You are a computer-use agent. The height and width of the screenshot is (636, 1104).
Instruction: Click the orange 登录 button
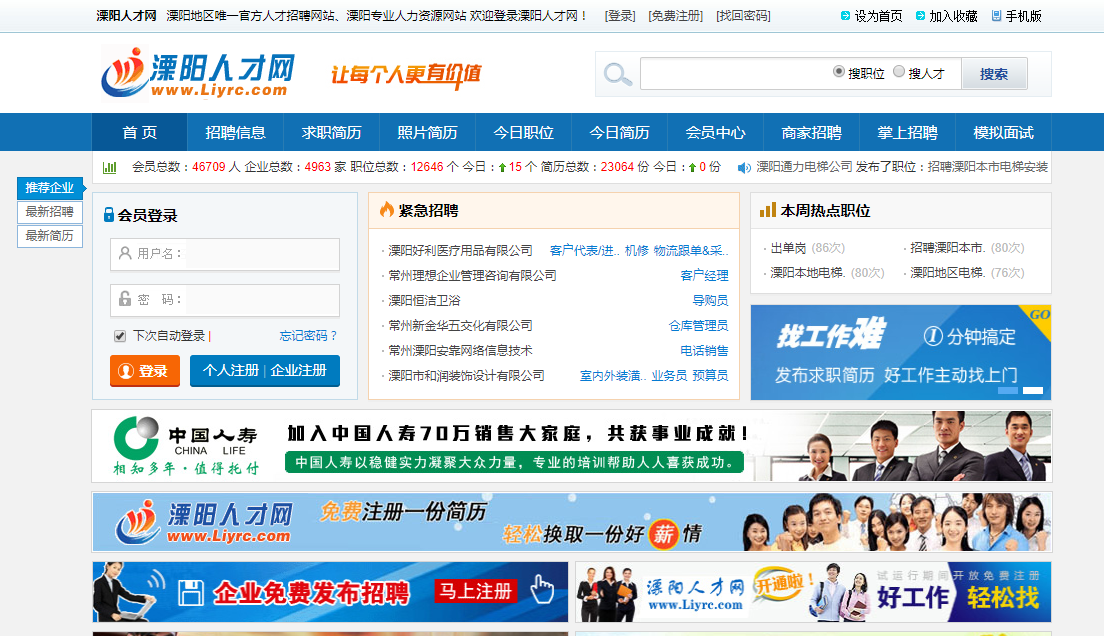(x=144, y=370)
